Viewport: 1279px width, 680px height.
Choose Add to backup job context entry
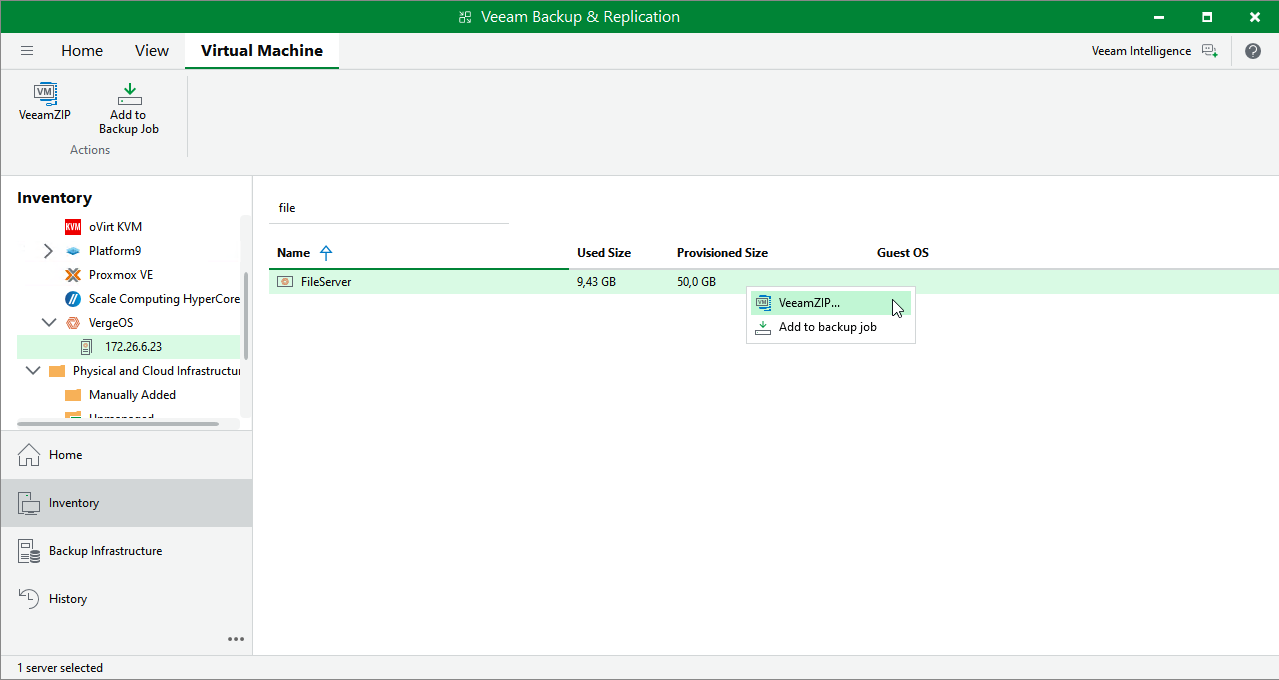point(830,327)
